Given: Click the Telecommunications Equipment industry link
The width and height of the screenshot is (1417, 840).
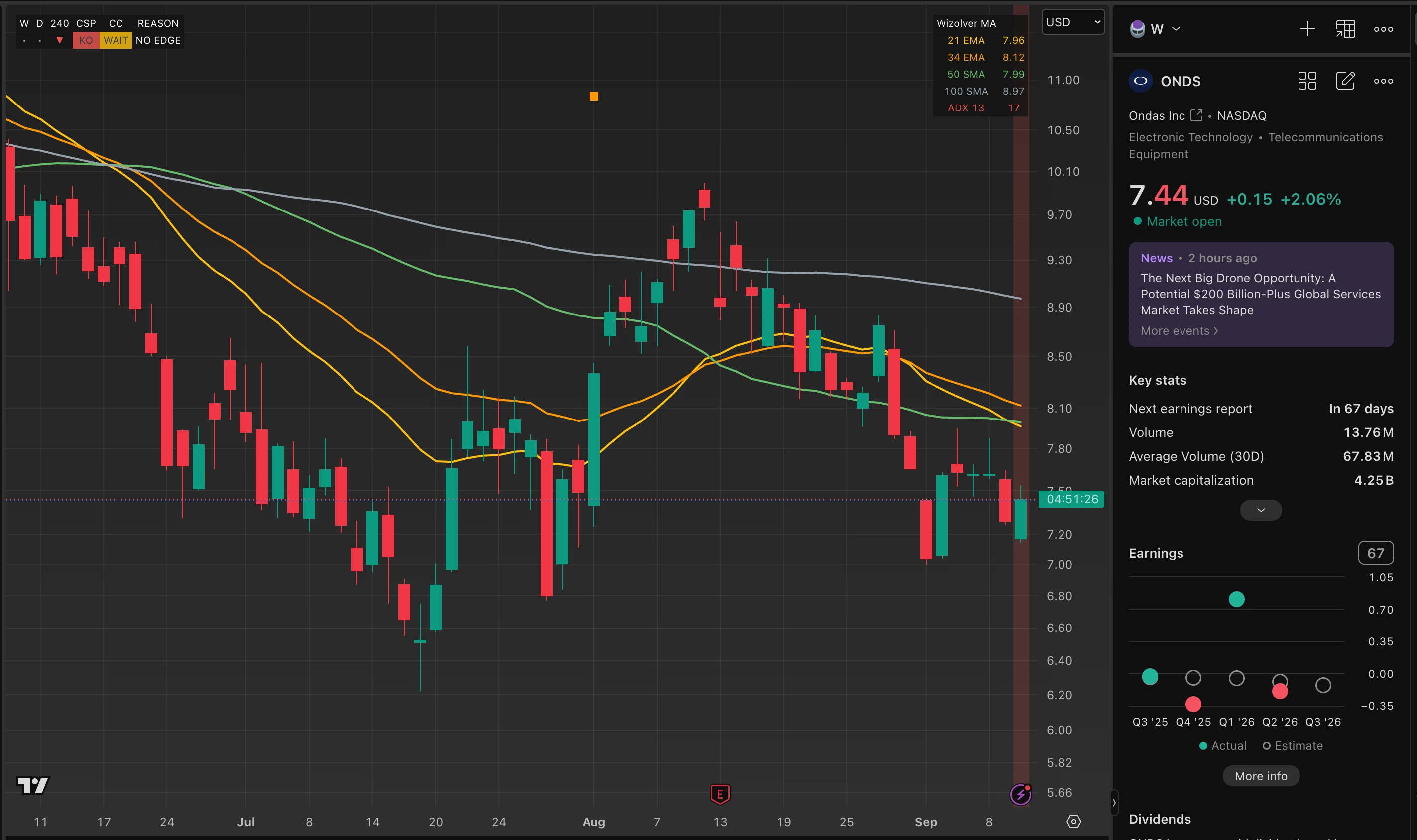Looking at the screenshot, I should click(1256, 145).
